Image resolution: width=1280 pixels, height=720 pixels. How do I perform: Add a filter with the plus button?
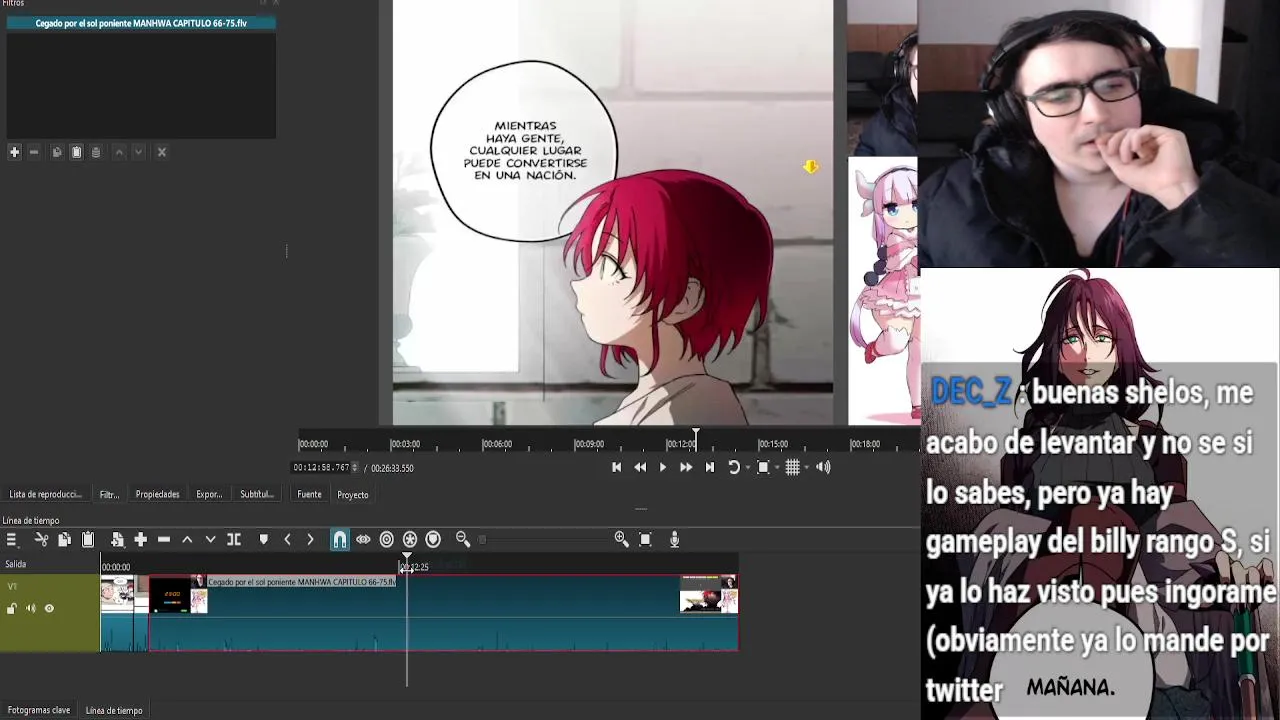click(x=14, y=152)
